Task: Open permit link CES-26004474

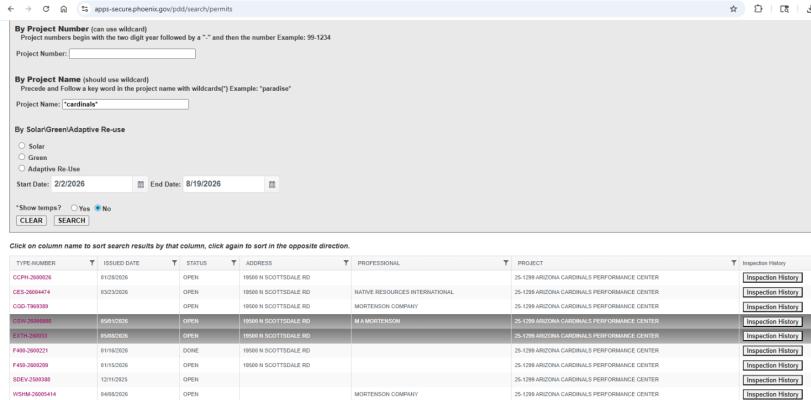Action: (31, 292)
